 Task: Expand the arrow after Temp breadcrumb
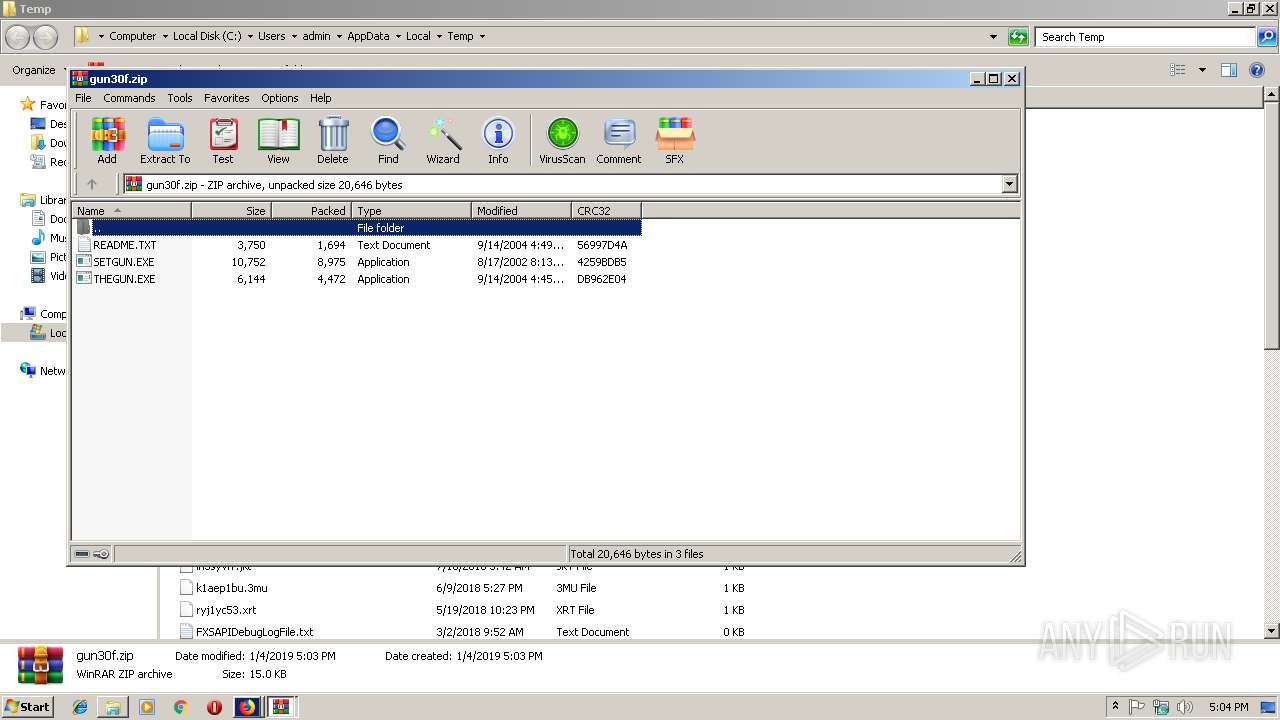tap(482, 36)
